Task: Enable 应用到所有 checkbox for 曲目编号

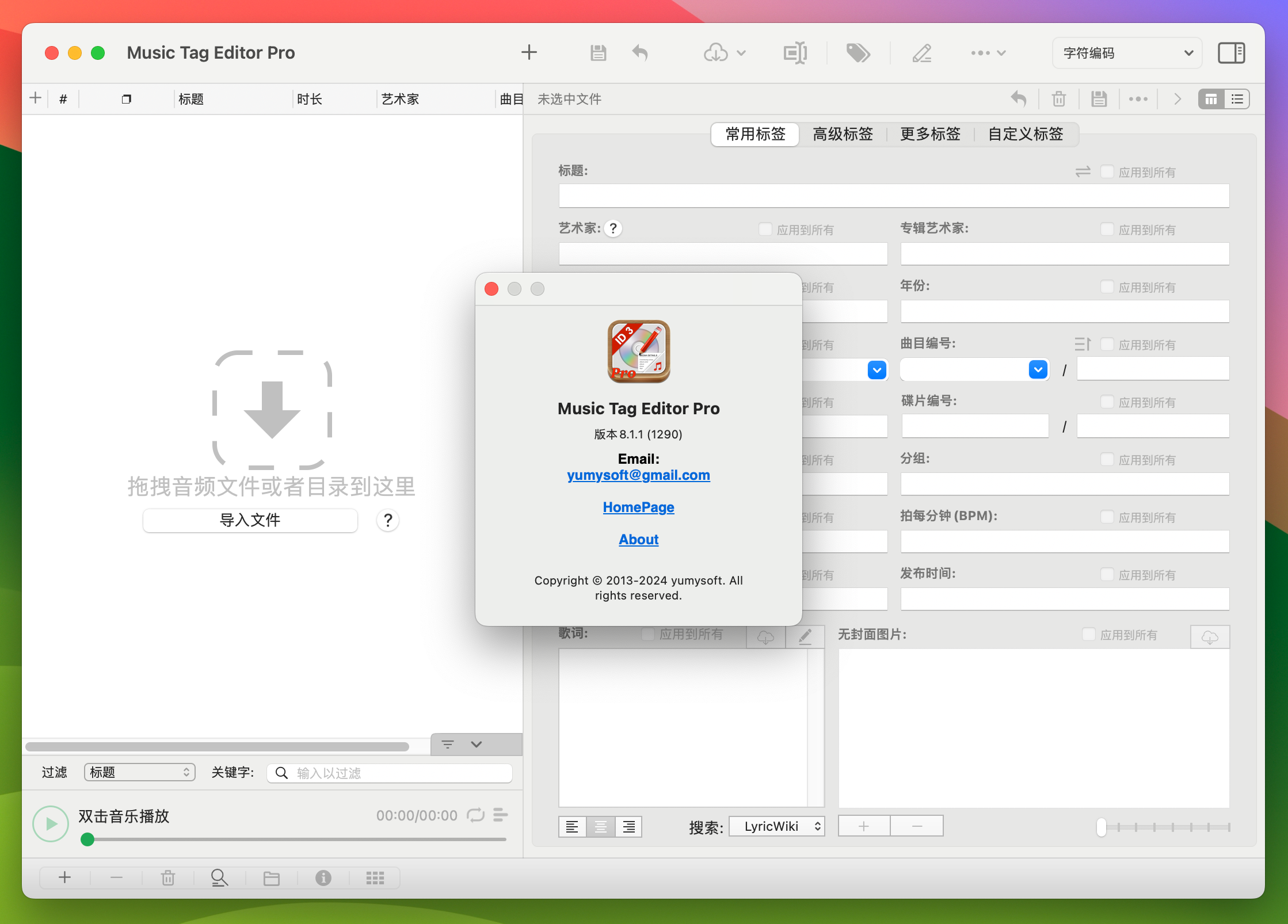Action: pos(1107,344)
